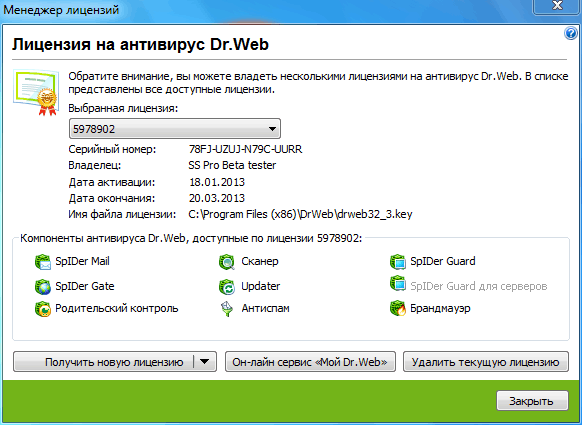Click the Родительский контроль icon
Viewport: 582px width, 425px height.
coord(43,309)
